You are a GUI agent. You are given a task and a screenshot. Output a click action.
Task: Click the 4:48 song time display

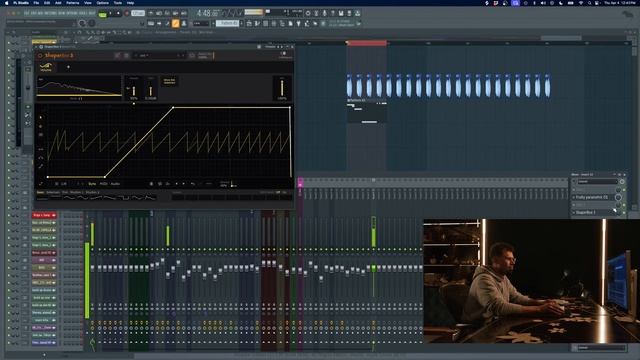coord(207,13)
